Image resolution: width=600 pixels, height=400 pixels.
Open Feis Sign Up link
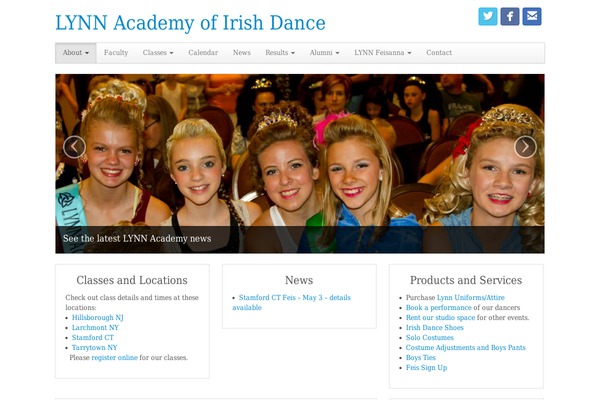[x=427, y=367]
